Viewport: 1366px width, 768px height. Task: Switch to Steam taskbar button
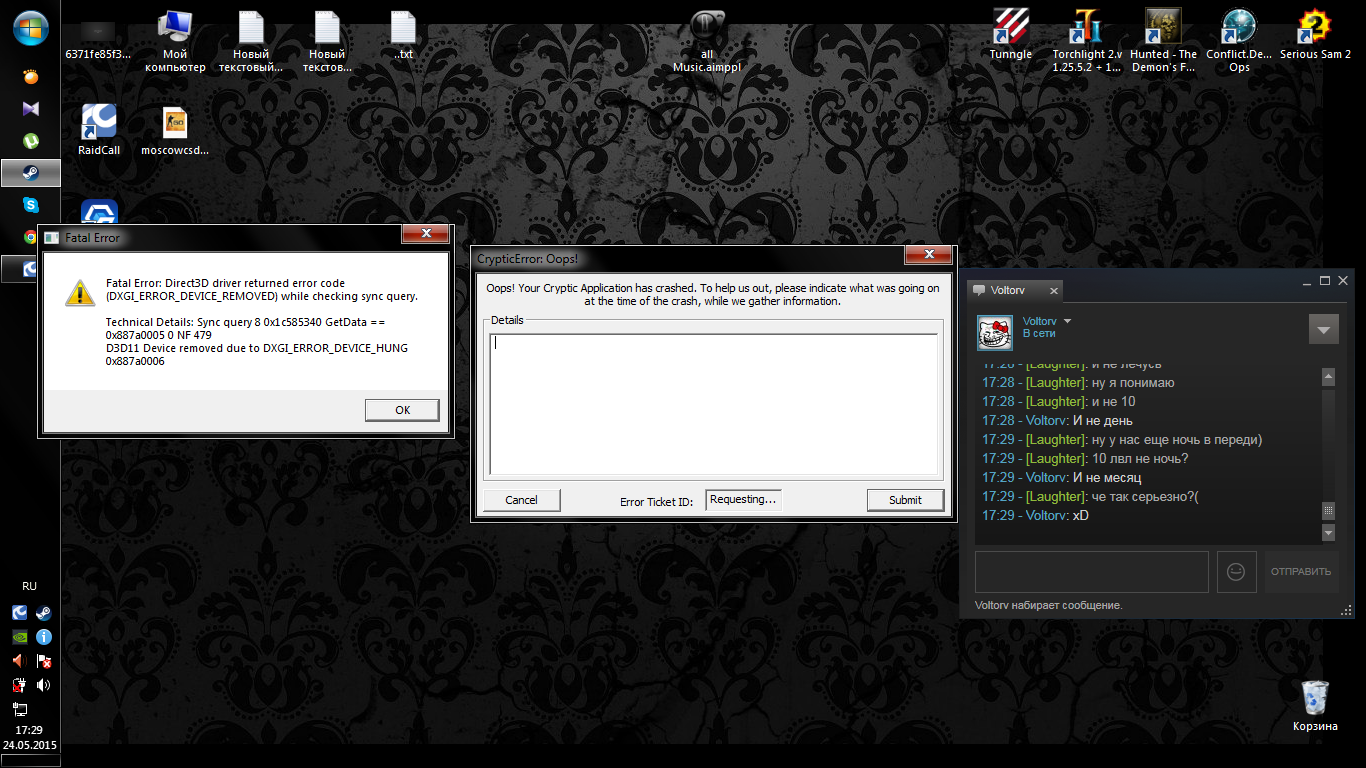31,173
